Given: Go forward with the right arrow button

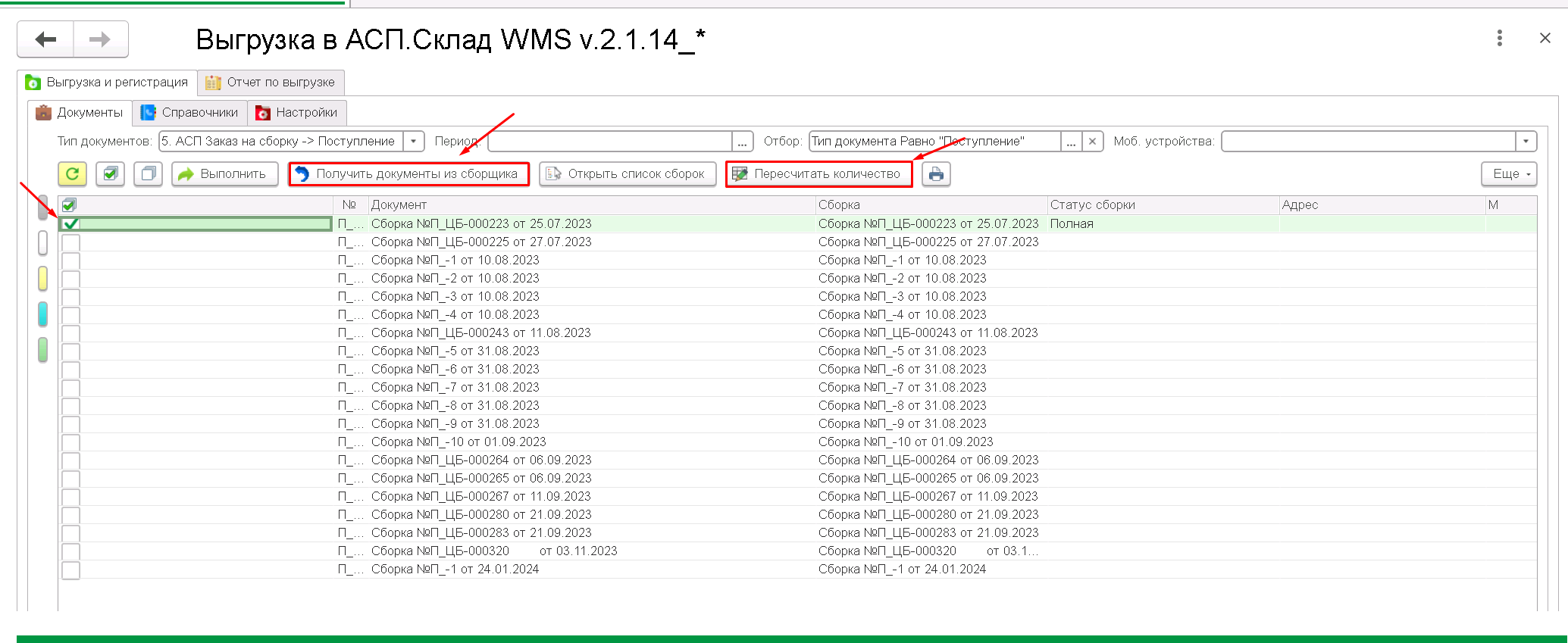Looking at the screenshot, I should click(100, 39).
